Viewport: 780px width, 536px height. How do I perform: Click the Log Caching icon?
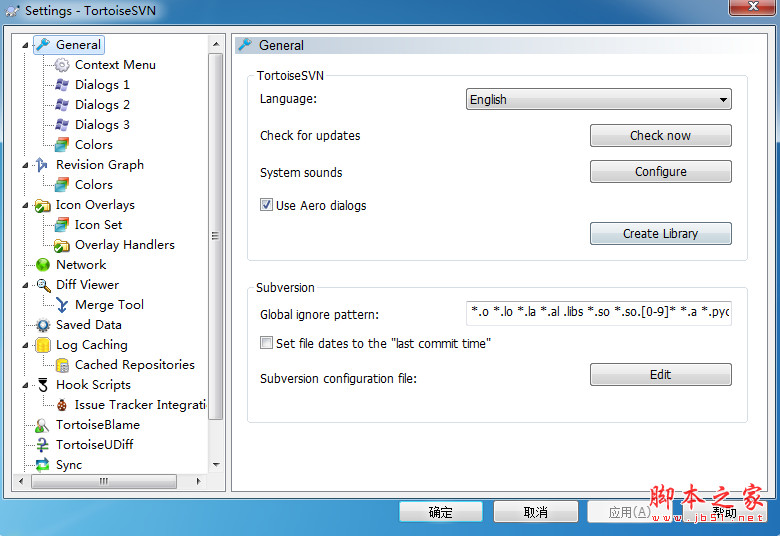(x=43, y=345)
